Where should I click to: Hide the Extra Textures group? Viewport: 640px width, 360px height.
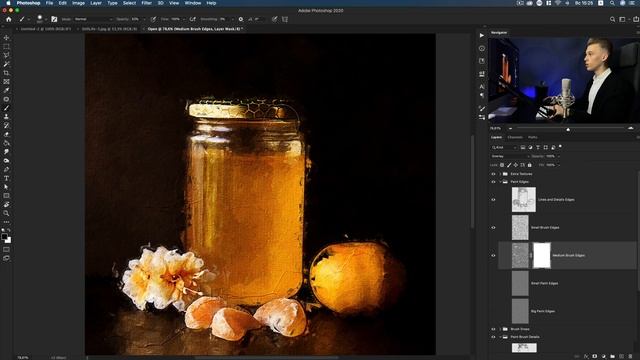point(493,174)
